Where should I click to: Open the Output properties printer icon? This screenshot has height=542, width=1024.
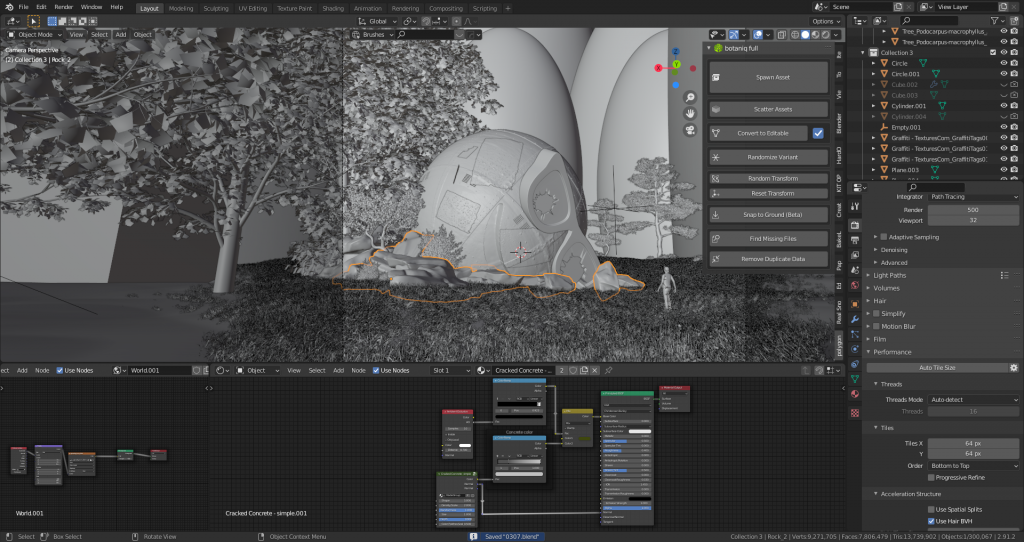pos(855,240)
